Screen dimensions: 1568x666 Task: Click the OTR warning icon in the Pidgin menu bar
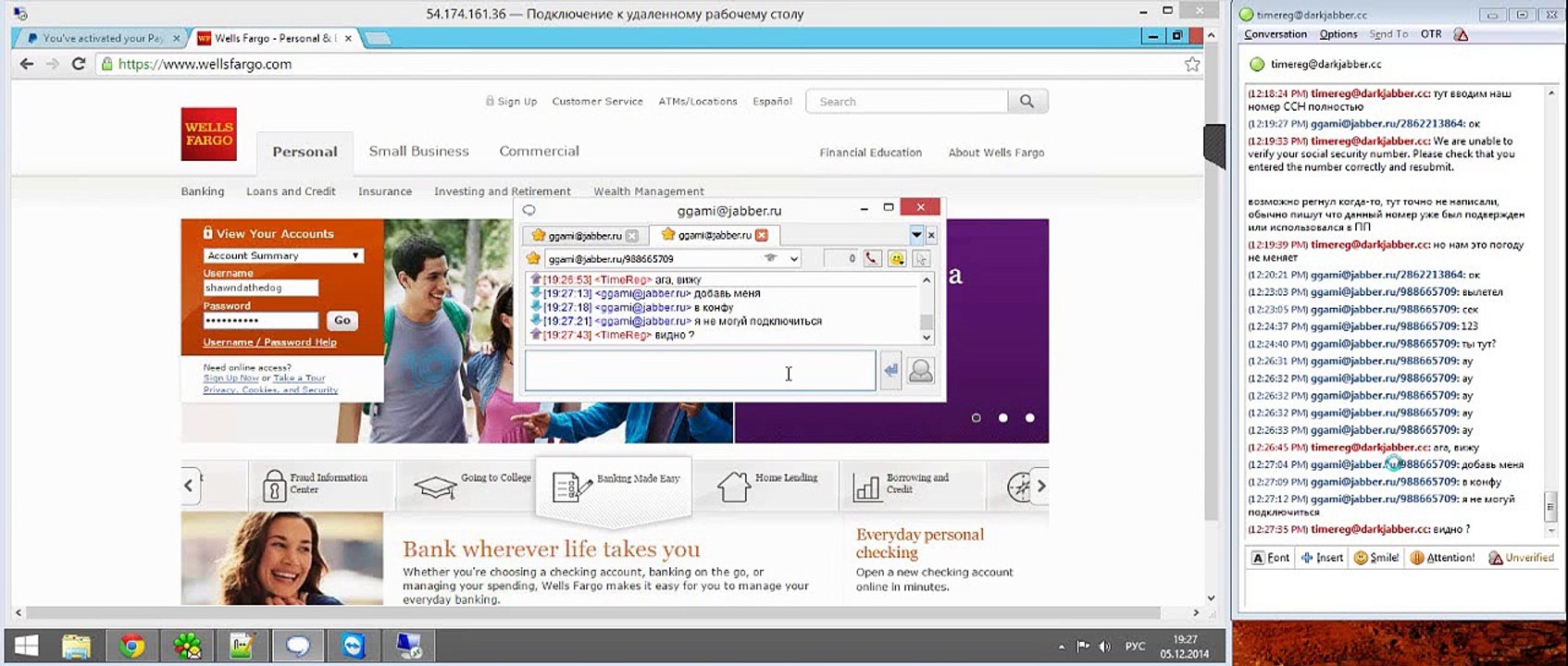click(x=1461, y=34)
